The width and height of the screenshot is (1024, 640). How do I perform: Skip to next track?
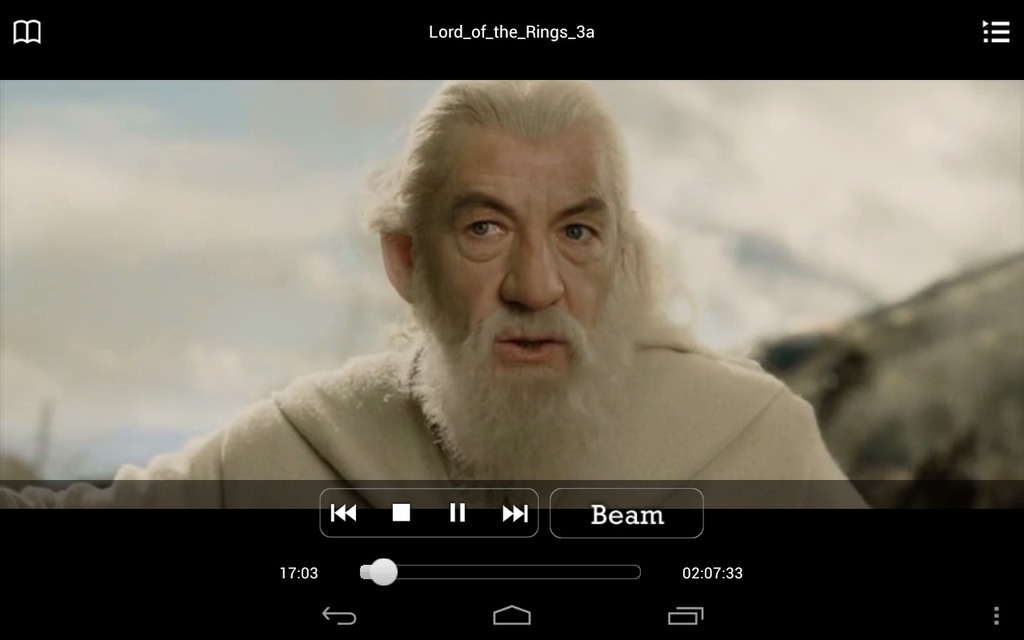[x=515, y=513]
